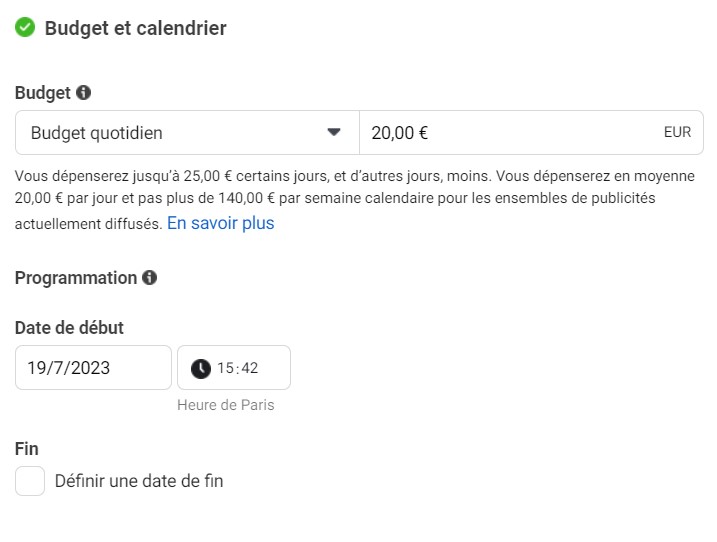Click the clock icon in start time
The height and width of the screenshot is (542, 717).
point(201,368)
